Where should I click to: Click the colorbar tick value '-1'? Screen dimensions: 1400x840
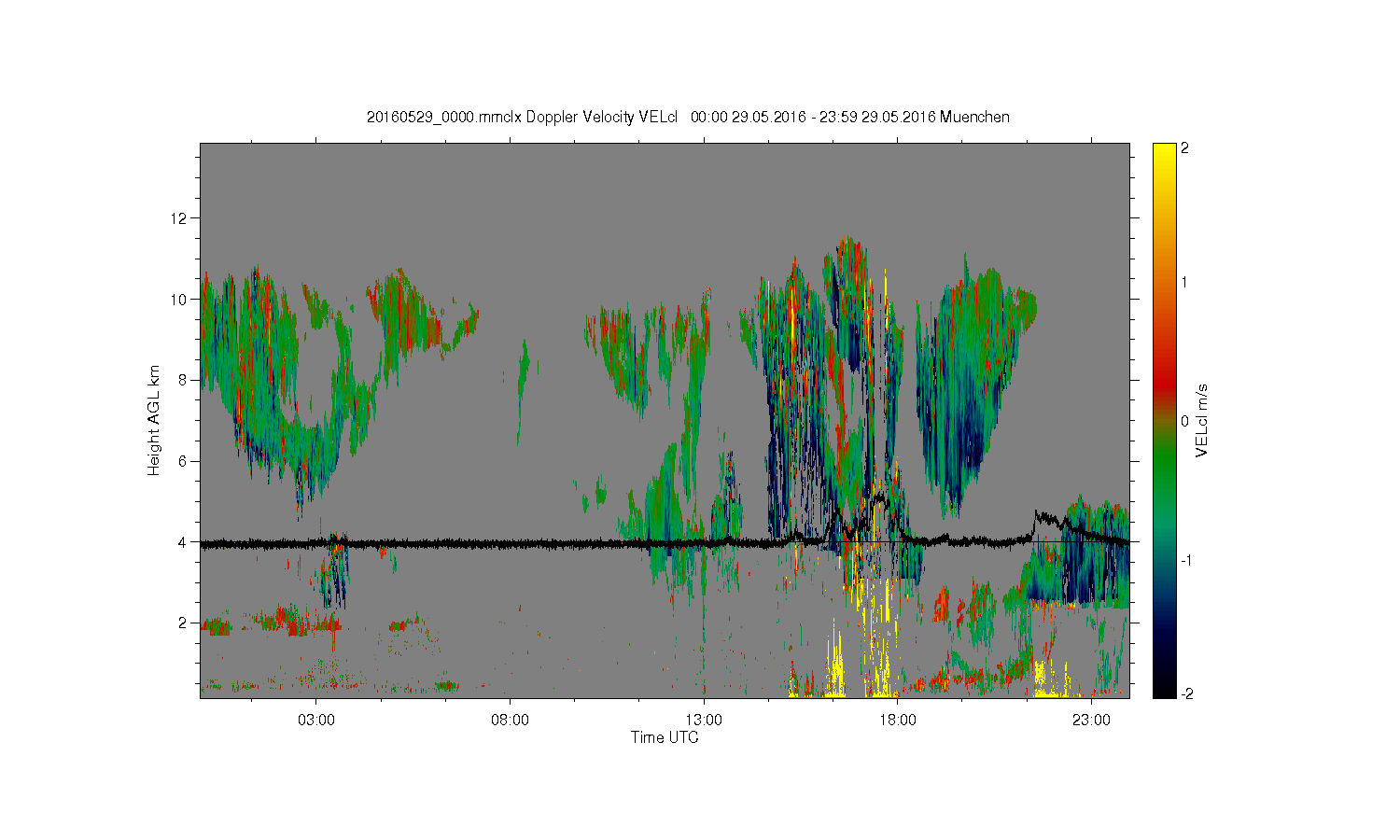[1184, 560]
